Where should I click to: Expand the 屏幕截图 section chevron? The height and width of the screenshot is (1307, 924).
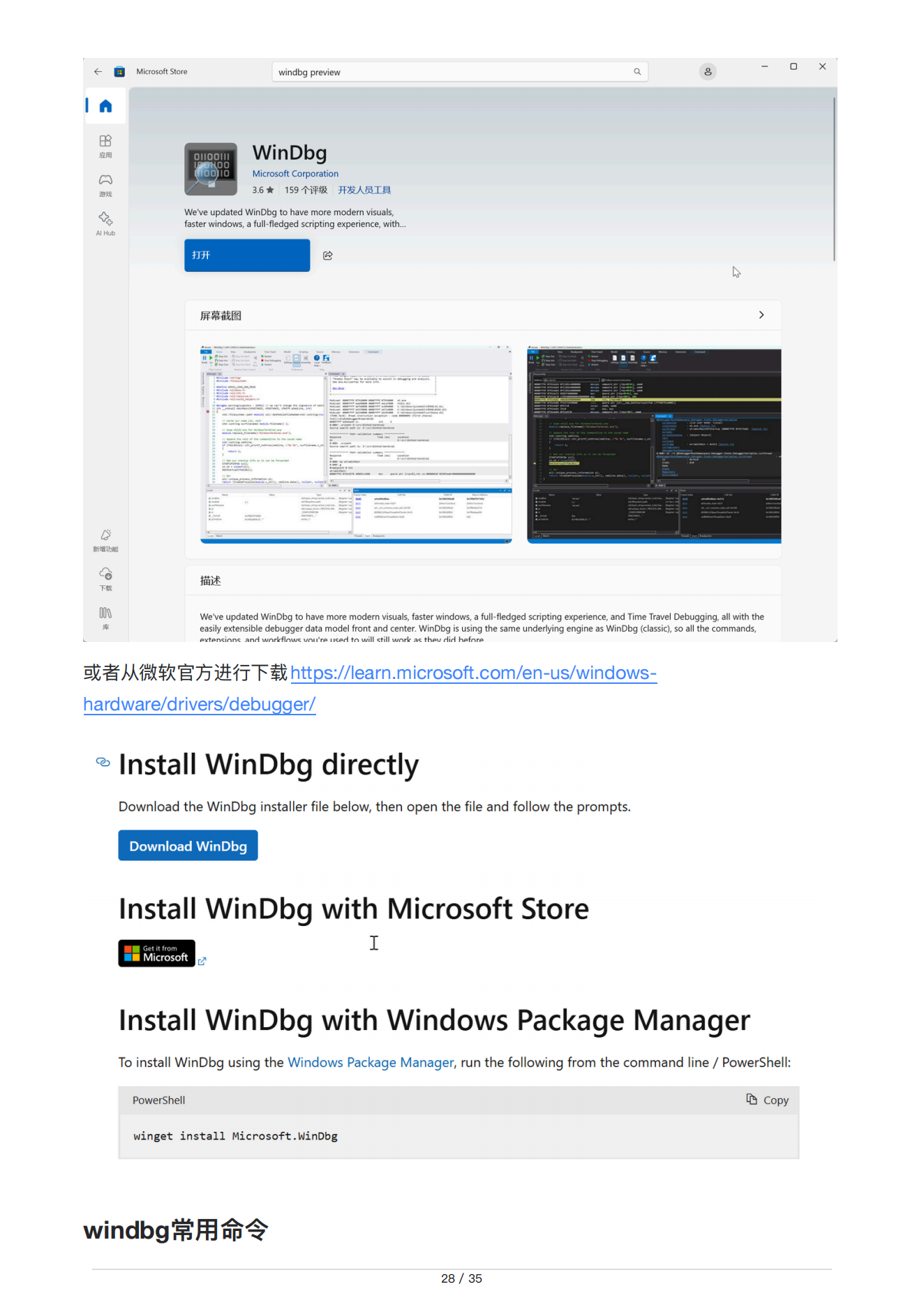pos(761,315)
